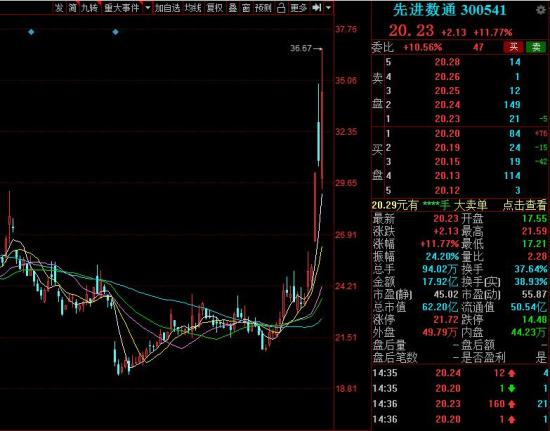Viewport: 550px width, 431px height.
Task: Enable the 九转 indicator
Action: click(x=89, y=8)
